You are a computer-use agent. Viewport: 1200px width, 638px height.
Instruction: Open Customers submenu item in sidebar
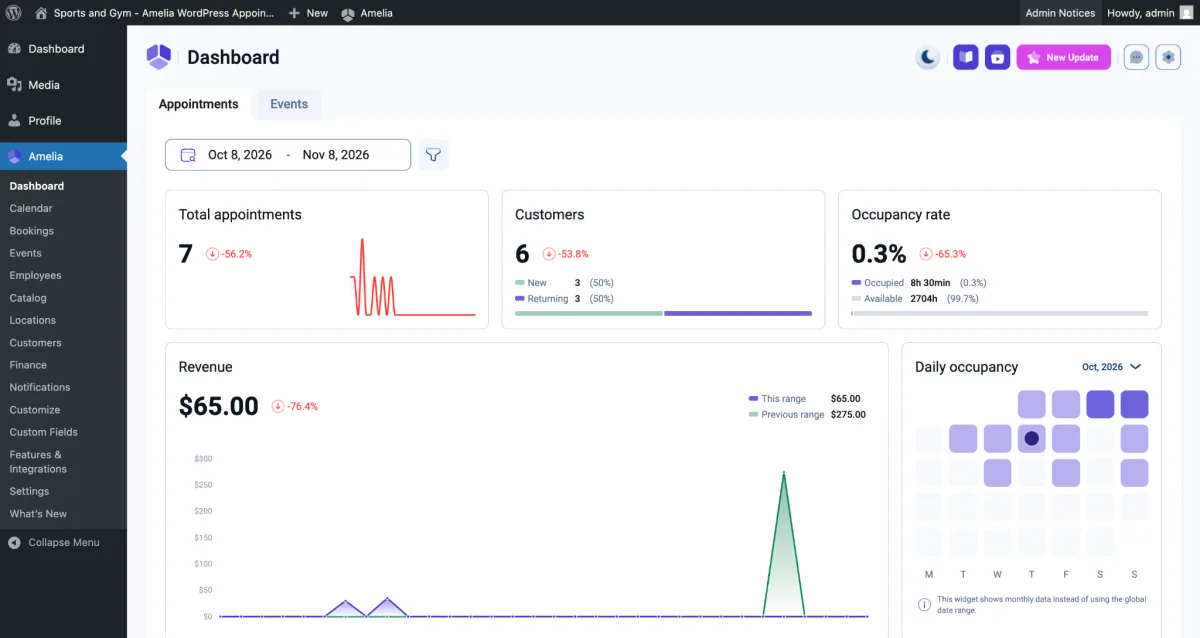tap(35, 343)
